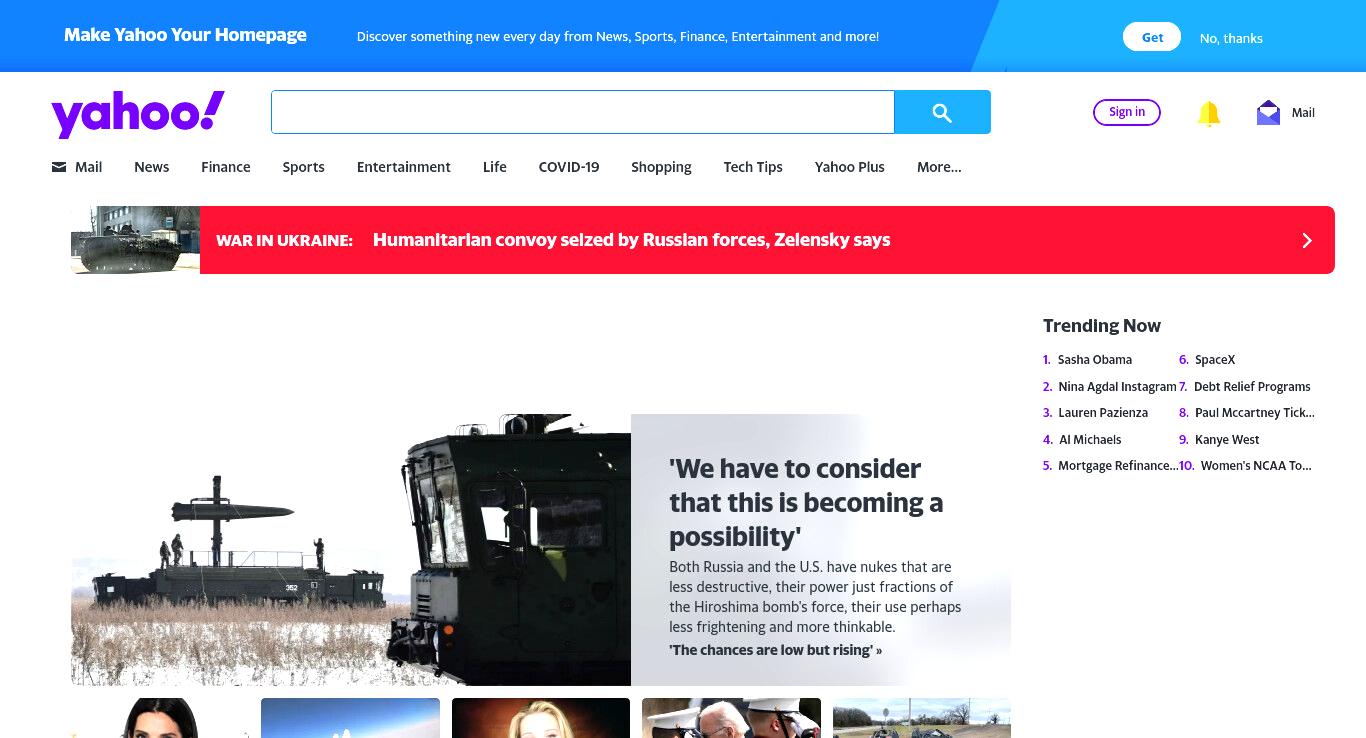
Task: Dismiss promo with No, thanks
Action: (1231, 38)
